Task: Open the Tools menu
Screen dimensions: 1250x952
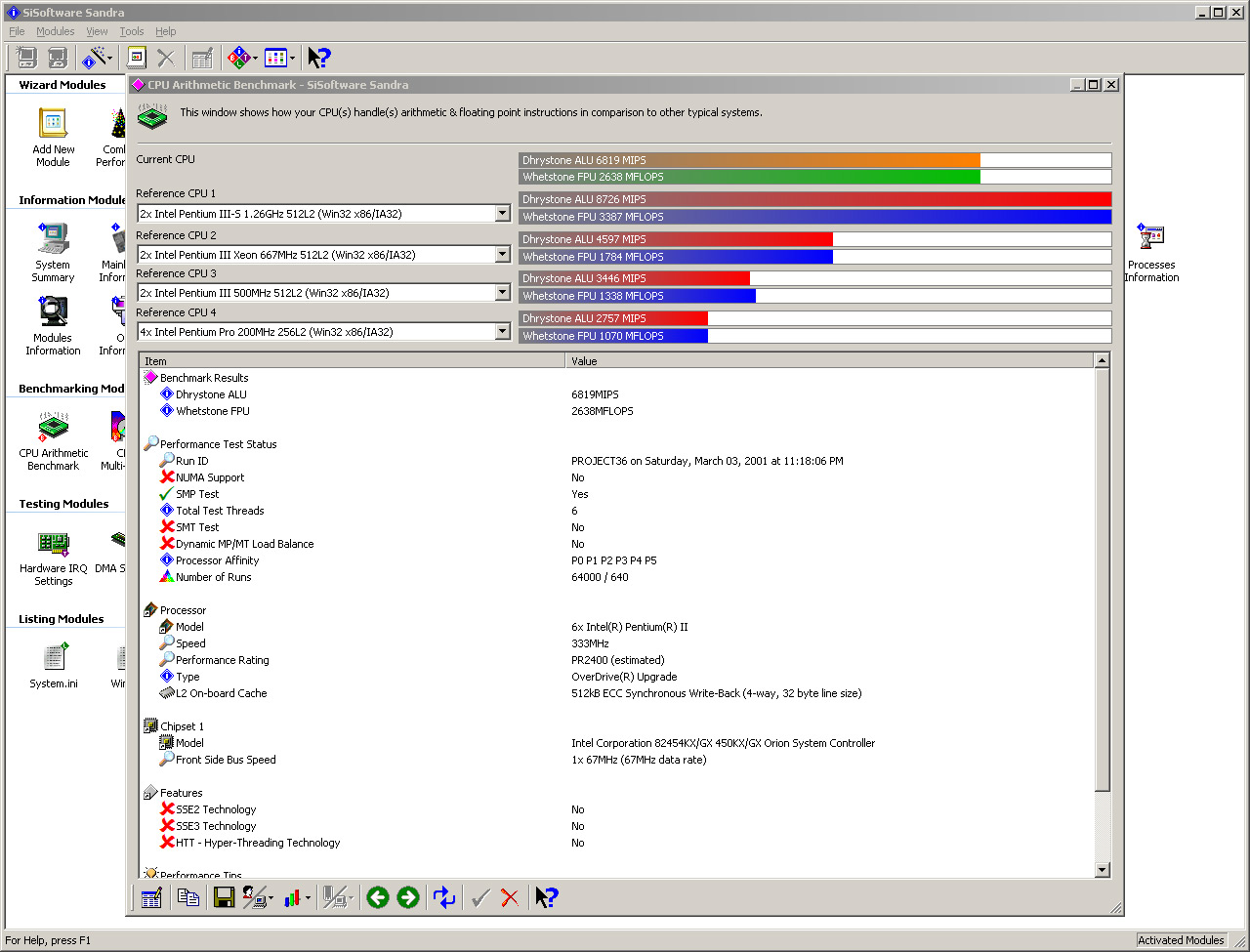Action: (x=131, y=31)
